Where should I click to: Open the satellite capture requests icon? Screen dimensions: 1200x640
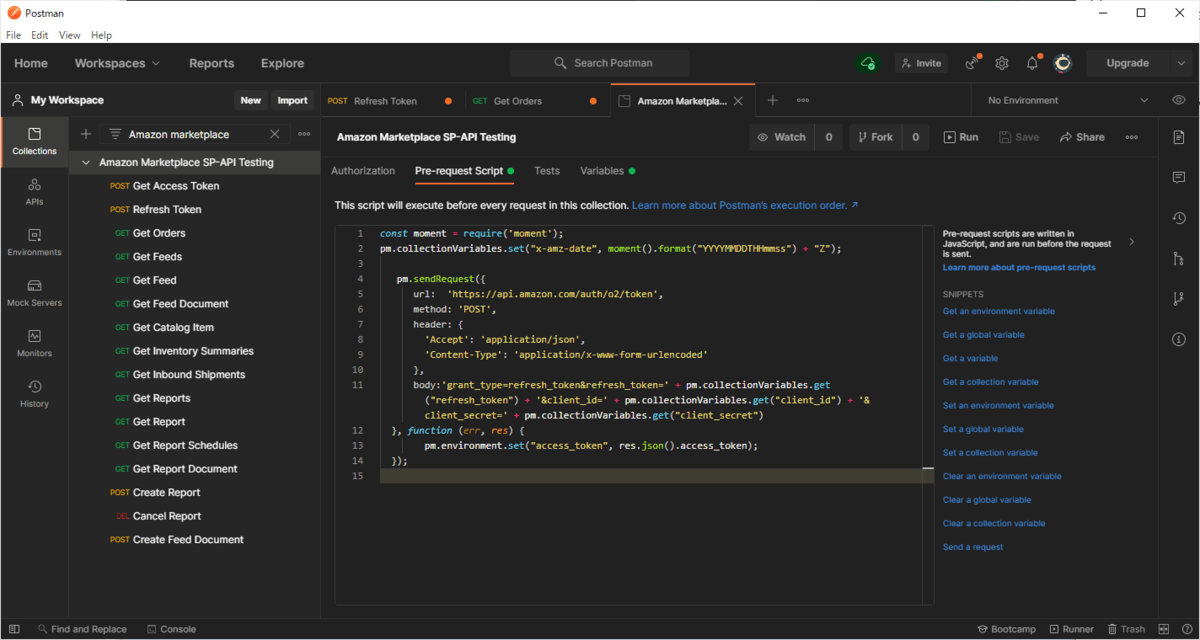point(971,63)
